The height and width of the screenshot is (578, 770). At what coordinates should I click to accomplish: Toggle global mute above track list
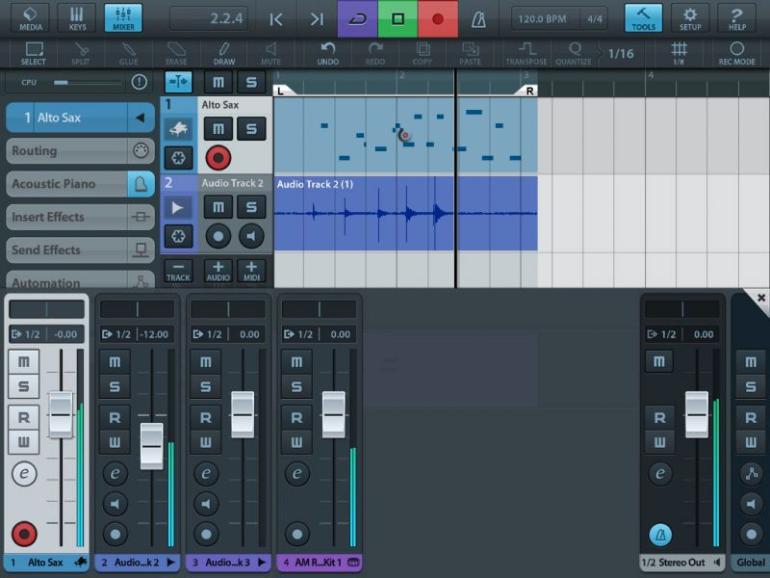point(218,82)
